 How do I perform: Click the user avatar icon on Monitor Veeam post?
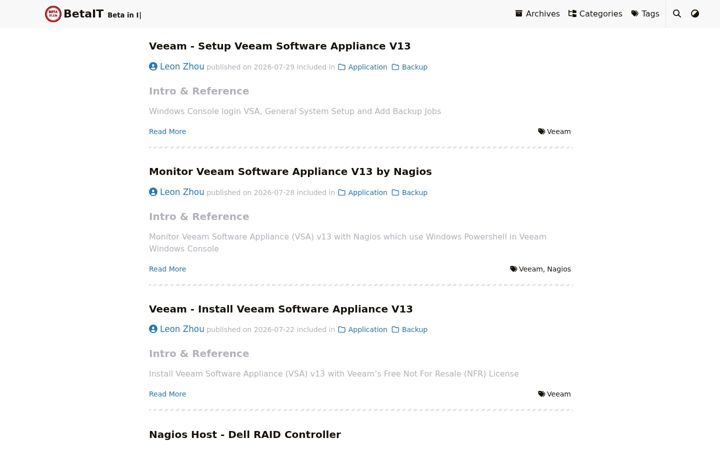coord(153,192)
